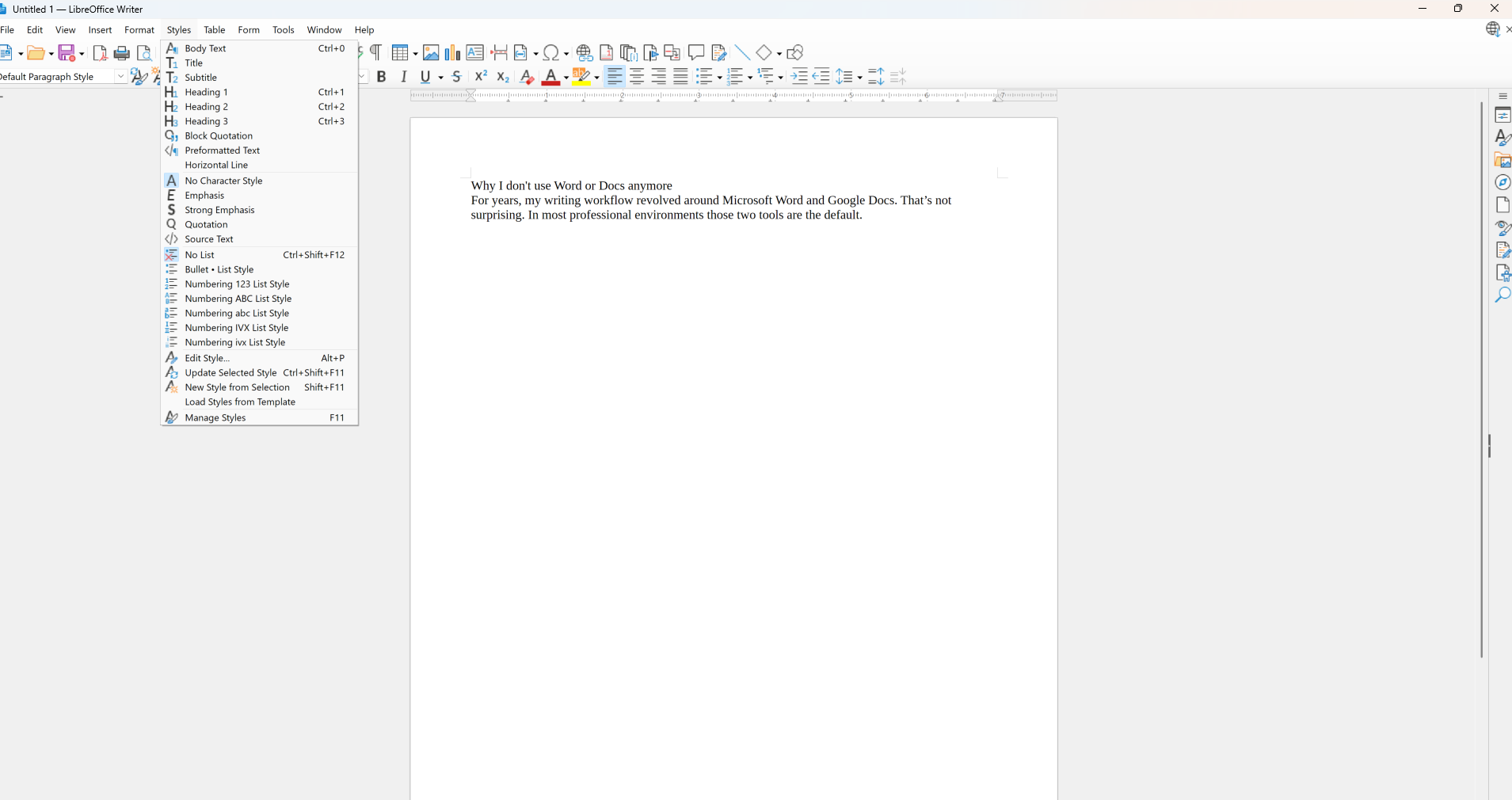The image size is (1512, 800).
Task: Show draw functions icon
Action: 795,52
